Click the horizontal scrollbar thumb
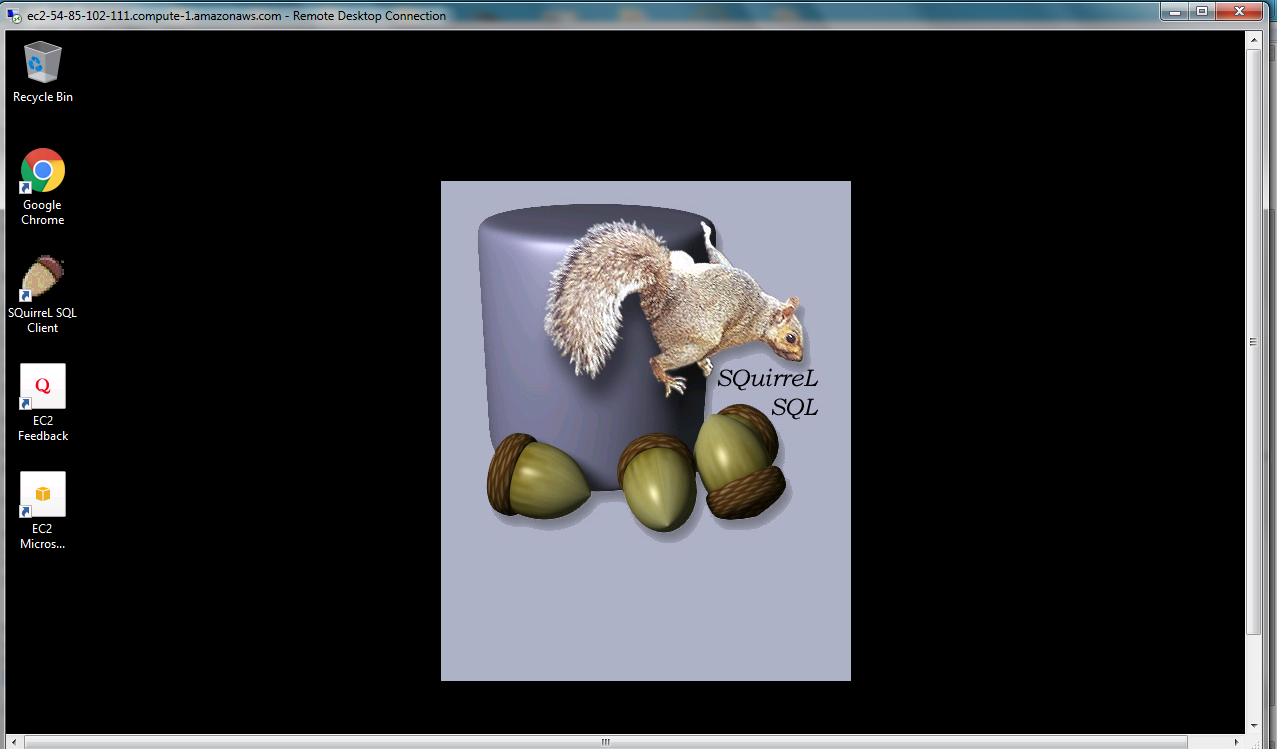Screen dimensions: 1277x749 pos(605,742)
